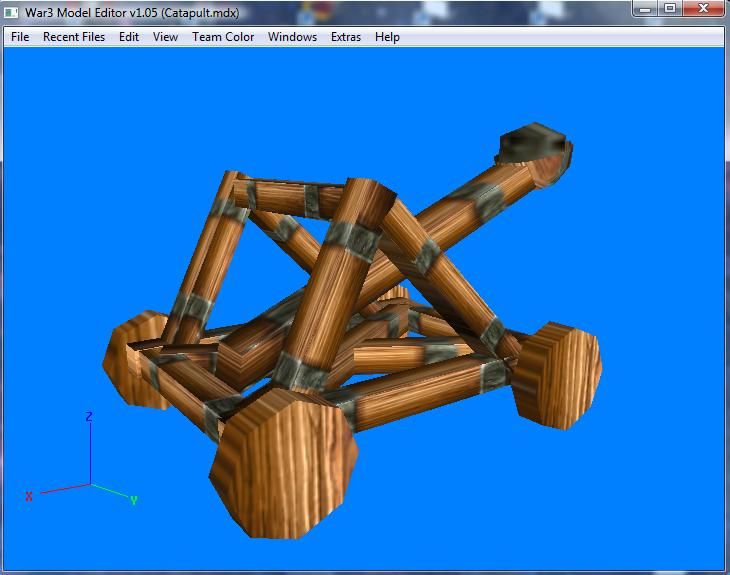The height and width of the screenshot is (575, 730).
Task: Open the Windows menu
Action: pos(292,37)
